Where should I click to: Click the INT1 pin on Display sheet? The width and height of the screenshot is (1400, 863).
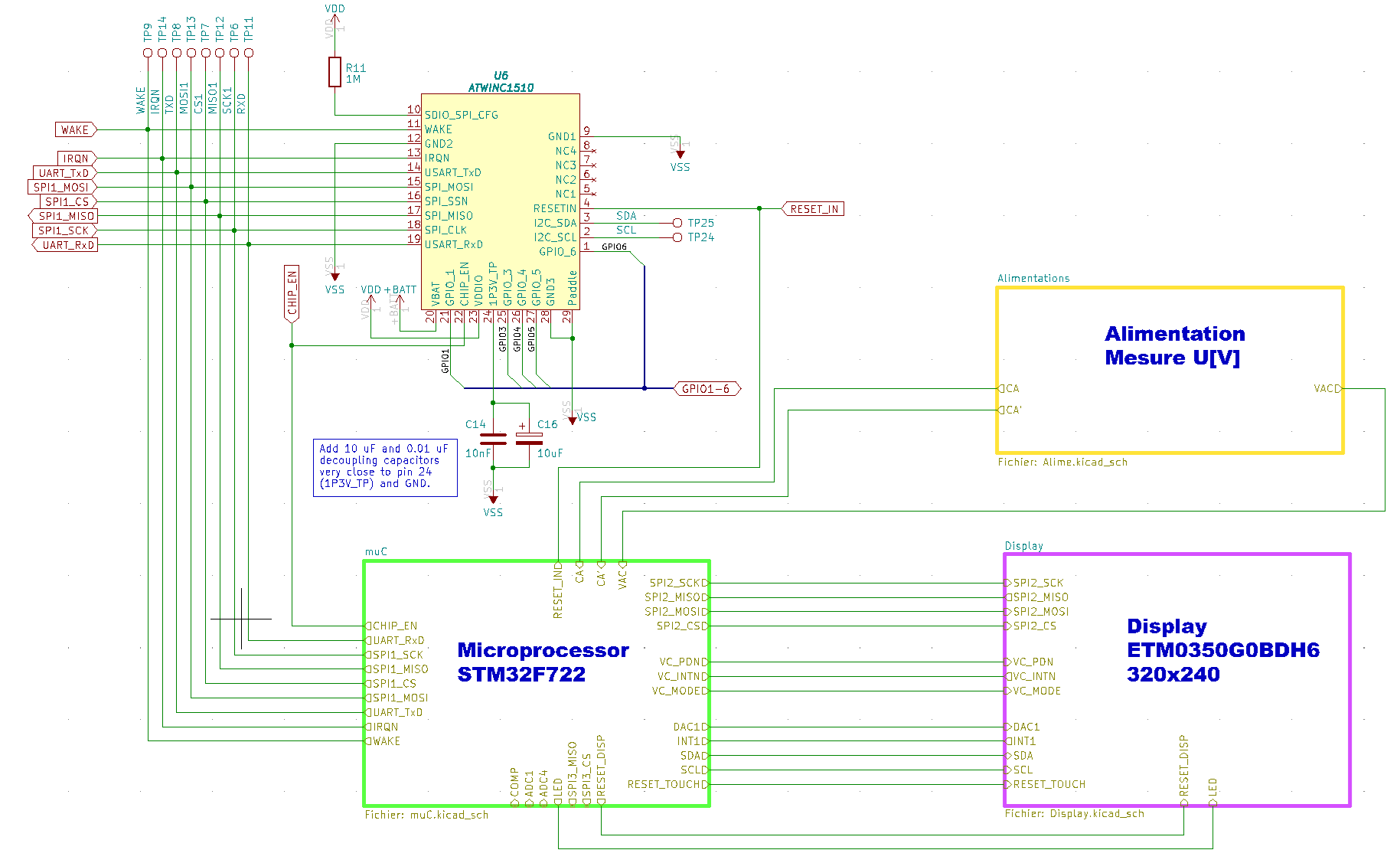pyautogui.click(x=1020, y=741)
